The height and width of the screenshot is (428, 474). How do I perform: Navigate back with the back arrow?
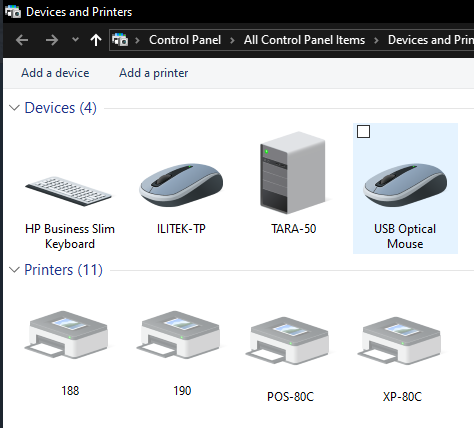tap(22, 40)
